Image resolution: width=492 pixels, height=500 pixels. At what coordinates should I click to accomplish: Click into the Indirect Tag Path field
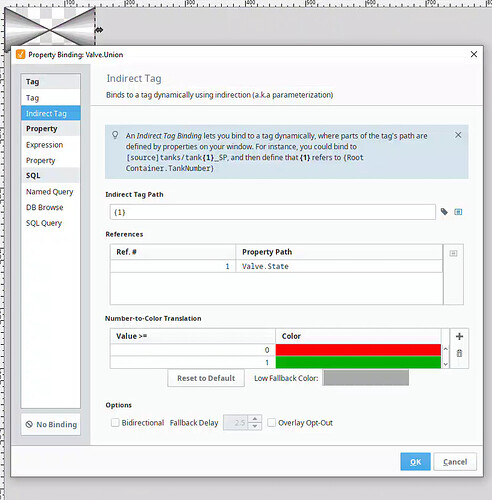pos(272,212)
